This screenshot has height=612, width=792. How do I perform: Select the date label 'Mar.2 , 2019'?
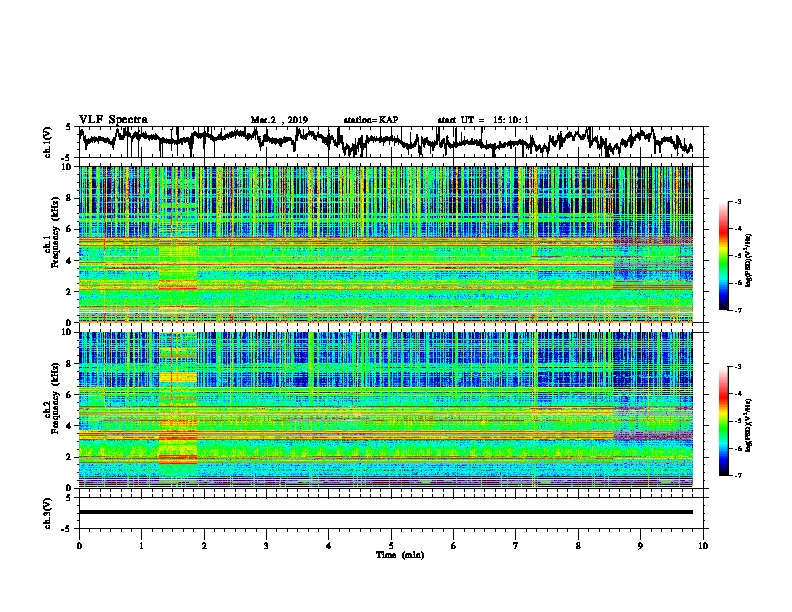pos(279,120)
